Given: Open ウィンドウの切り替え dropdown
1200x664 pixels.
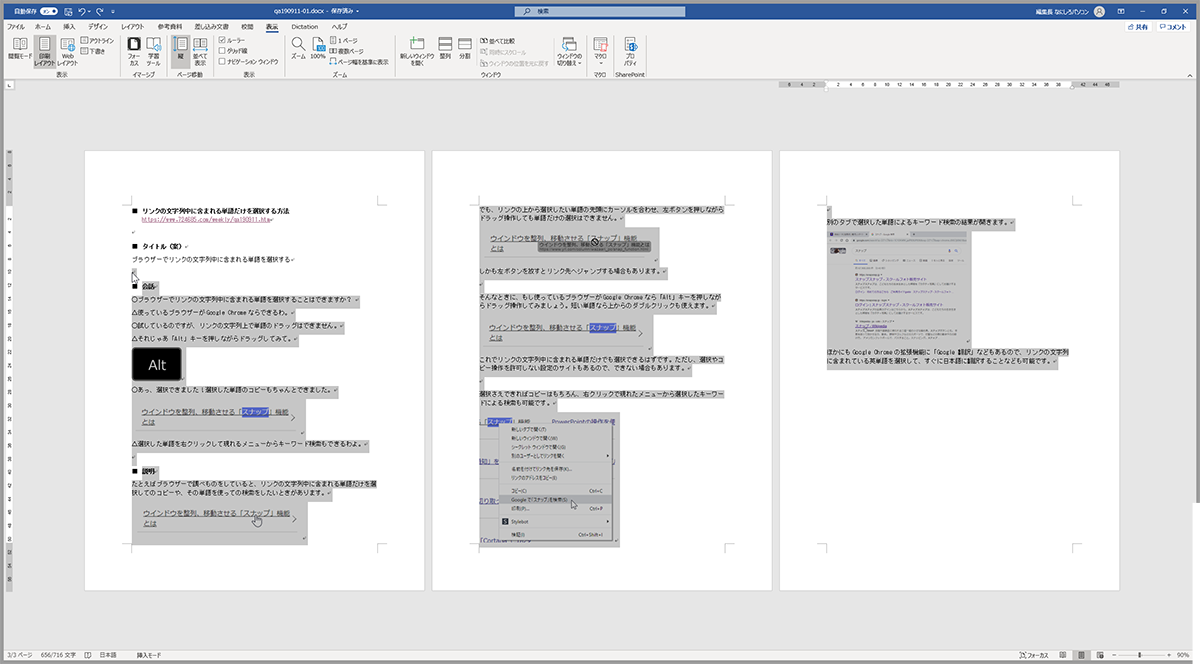Looking at the screenshot, I should click(568, 51).
